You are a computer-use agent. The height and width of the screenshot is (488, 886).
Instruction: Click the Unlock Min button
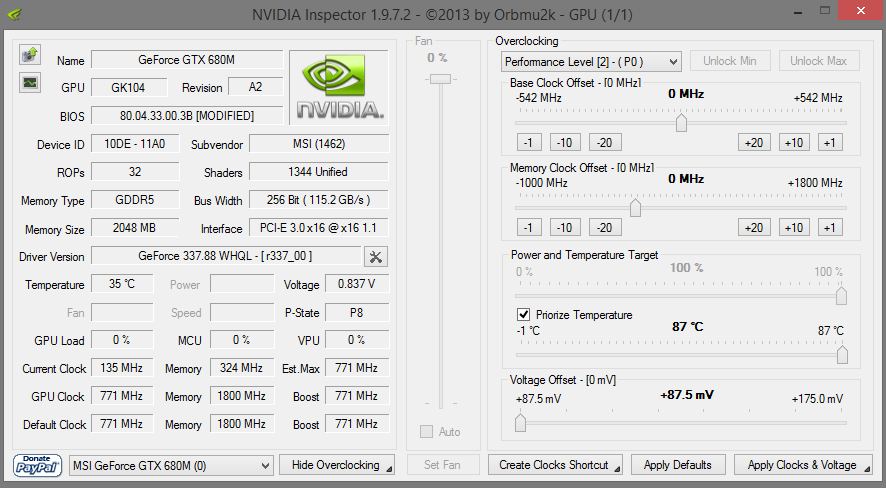point(729,61)
